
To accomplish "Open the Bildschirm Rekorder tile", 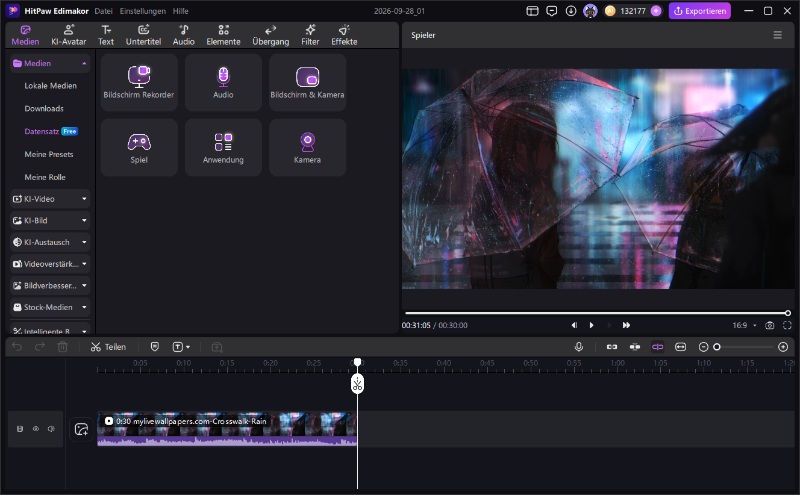I will (x=139, y=82).
